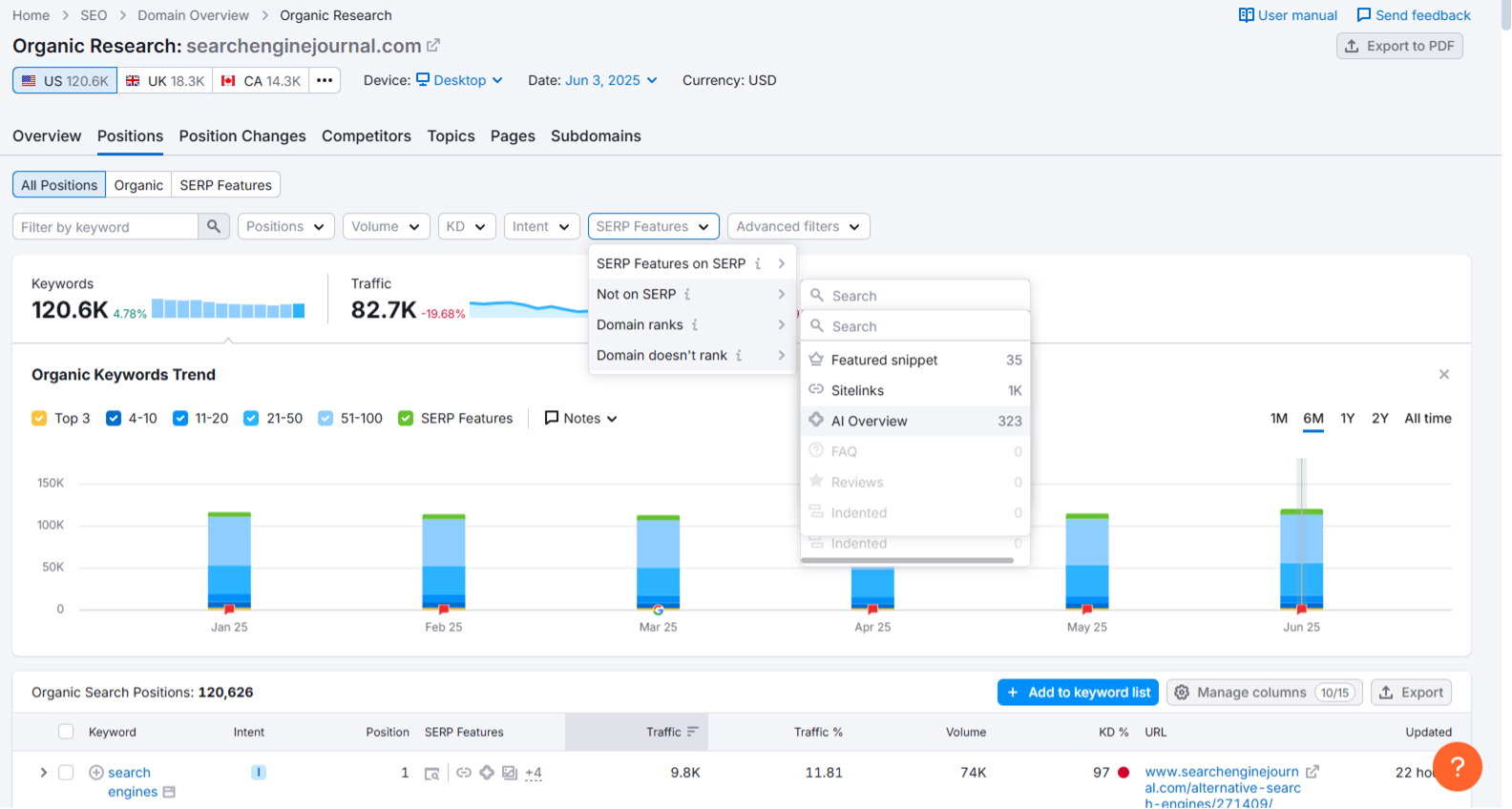This screenshot has height=809, width=1512.
Task: Click the Send feedback speech icon
Action: point(1363,15)
